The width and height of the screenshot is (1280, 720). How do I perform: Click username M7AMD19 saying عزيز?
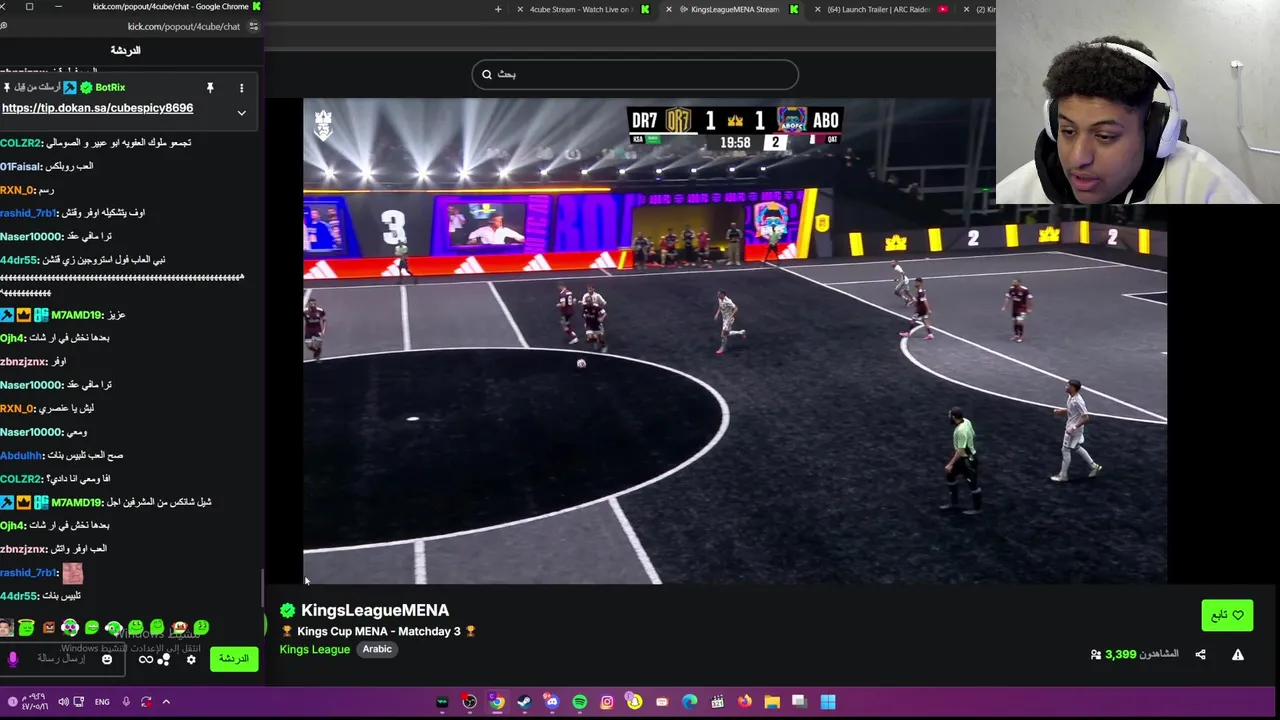point(77,315)
